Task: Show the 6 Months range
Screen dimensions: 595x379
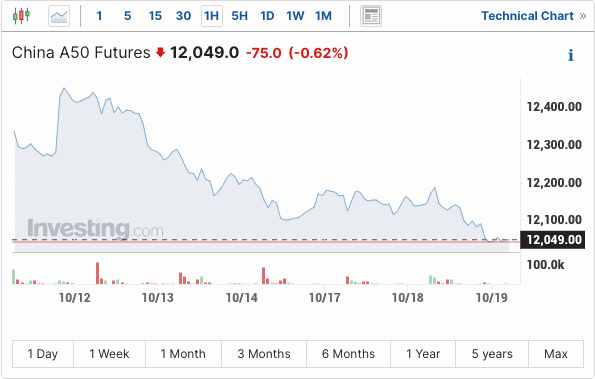Action: click(x=348, y=354)
